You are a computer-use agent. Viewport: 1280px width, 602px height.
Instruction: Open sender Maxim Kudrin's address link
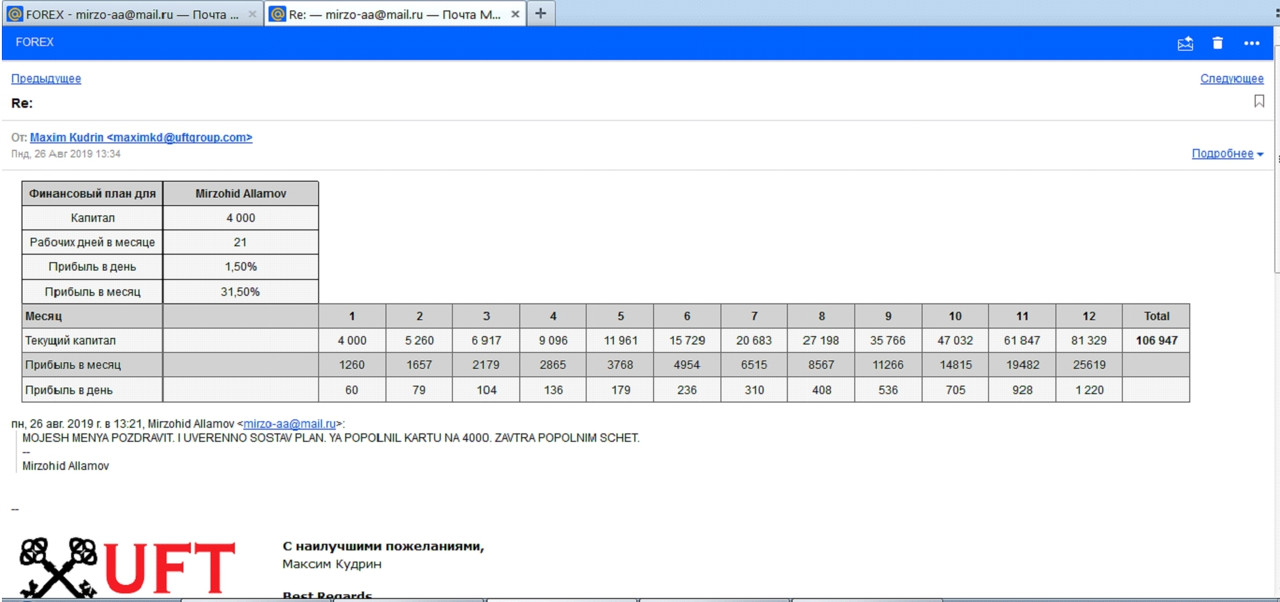click(x=141, y=138)
